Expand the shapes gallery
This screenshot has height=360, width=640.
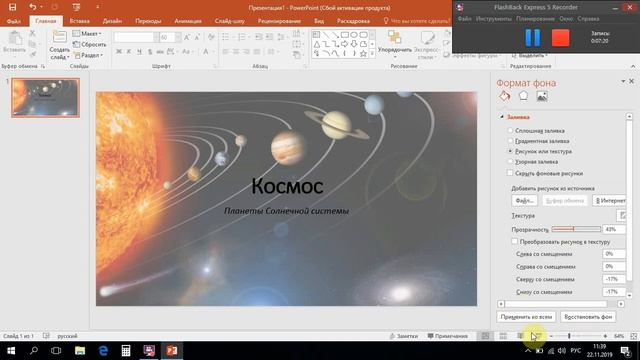click(x=372, y=53)
